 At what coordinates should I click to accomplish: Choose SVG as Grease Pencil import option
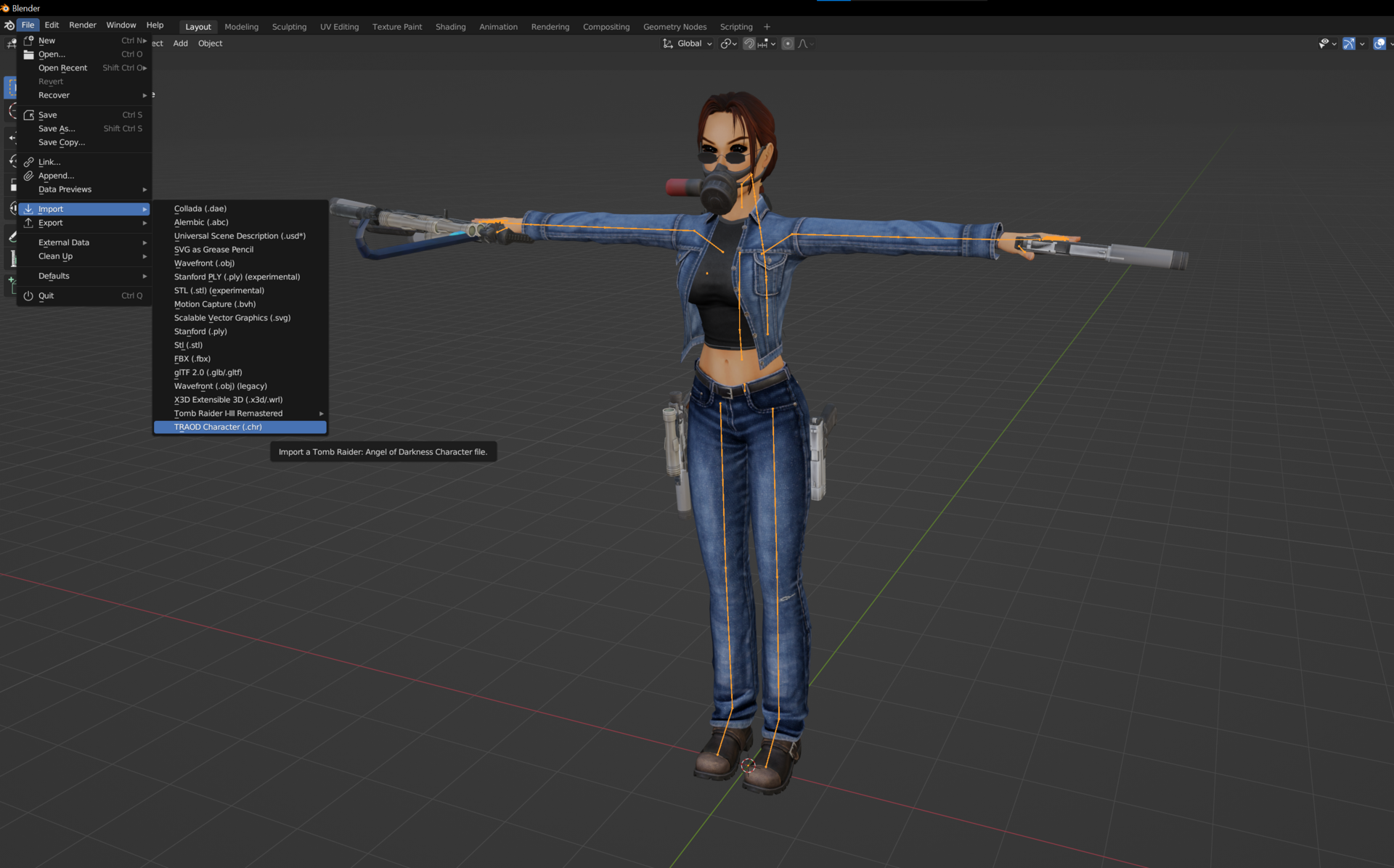(240, 250)
